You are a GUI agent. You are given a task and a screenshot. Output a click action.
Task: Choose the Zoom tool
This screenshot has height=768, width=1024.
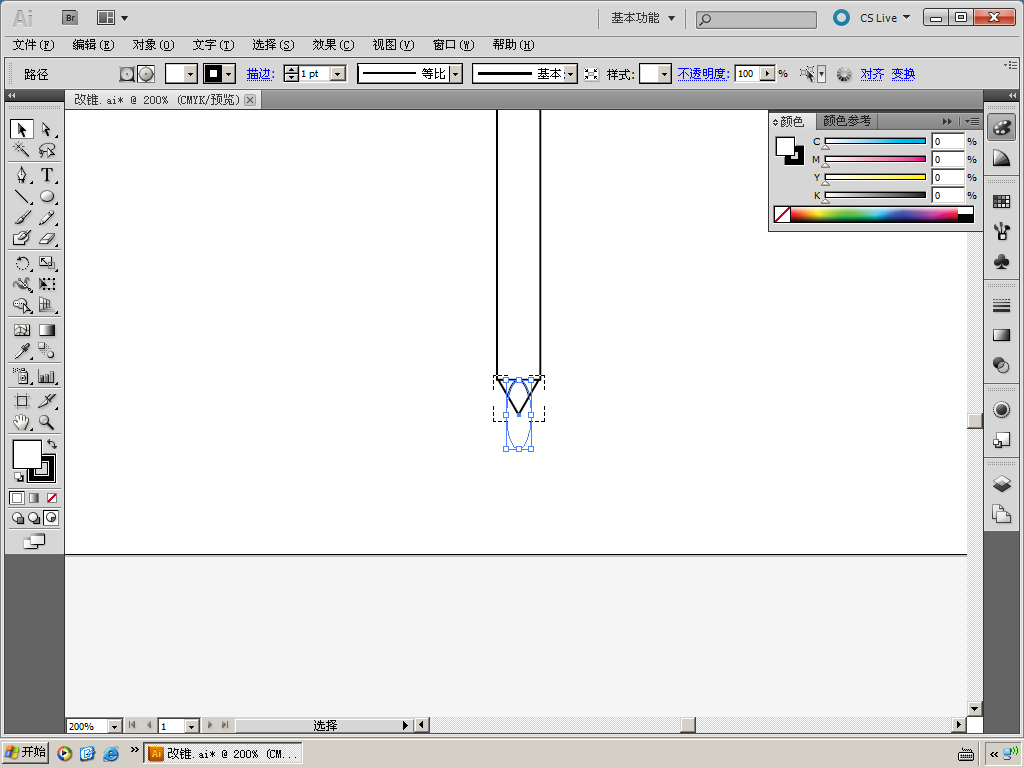pyautogui.click(x=46, y=422)
